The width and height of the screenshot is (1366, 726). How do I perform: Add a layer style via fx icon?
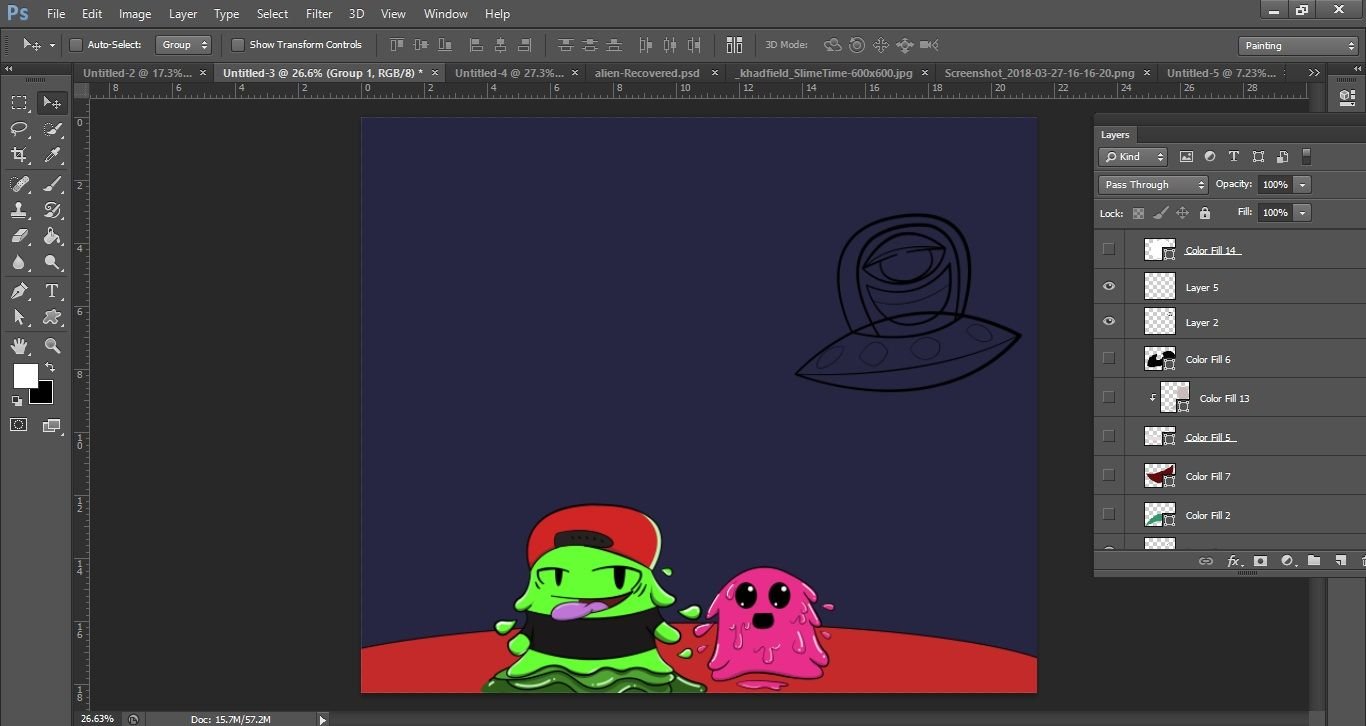(x=1233, y=561)
